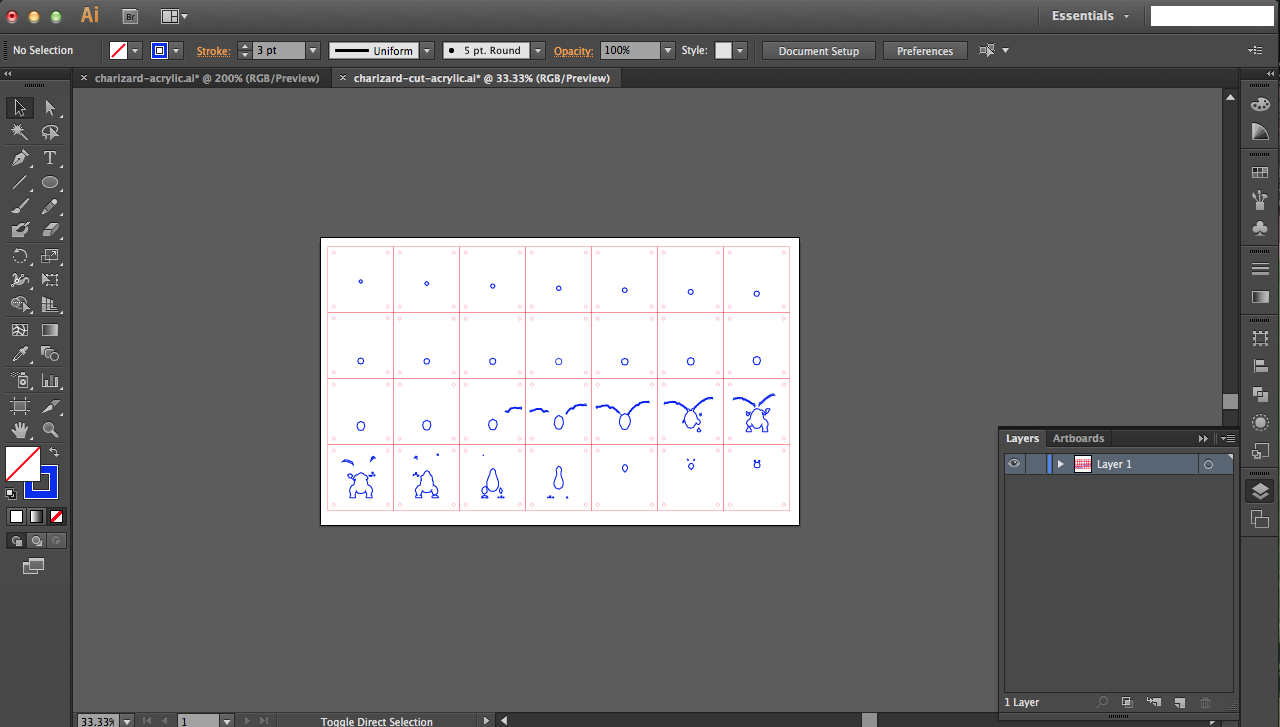Select the Zoom tool
Screen dimensions: 1280x727
click(50, 431)
